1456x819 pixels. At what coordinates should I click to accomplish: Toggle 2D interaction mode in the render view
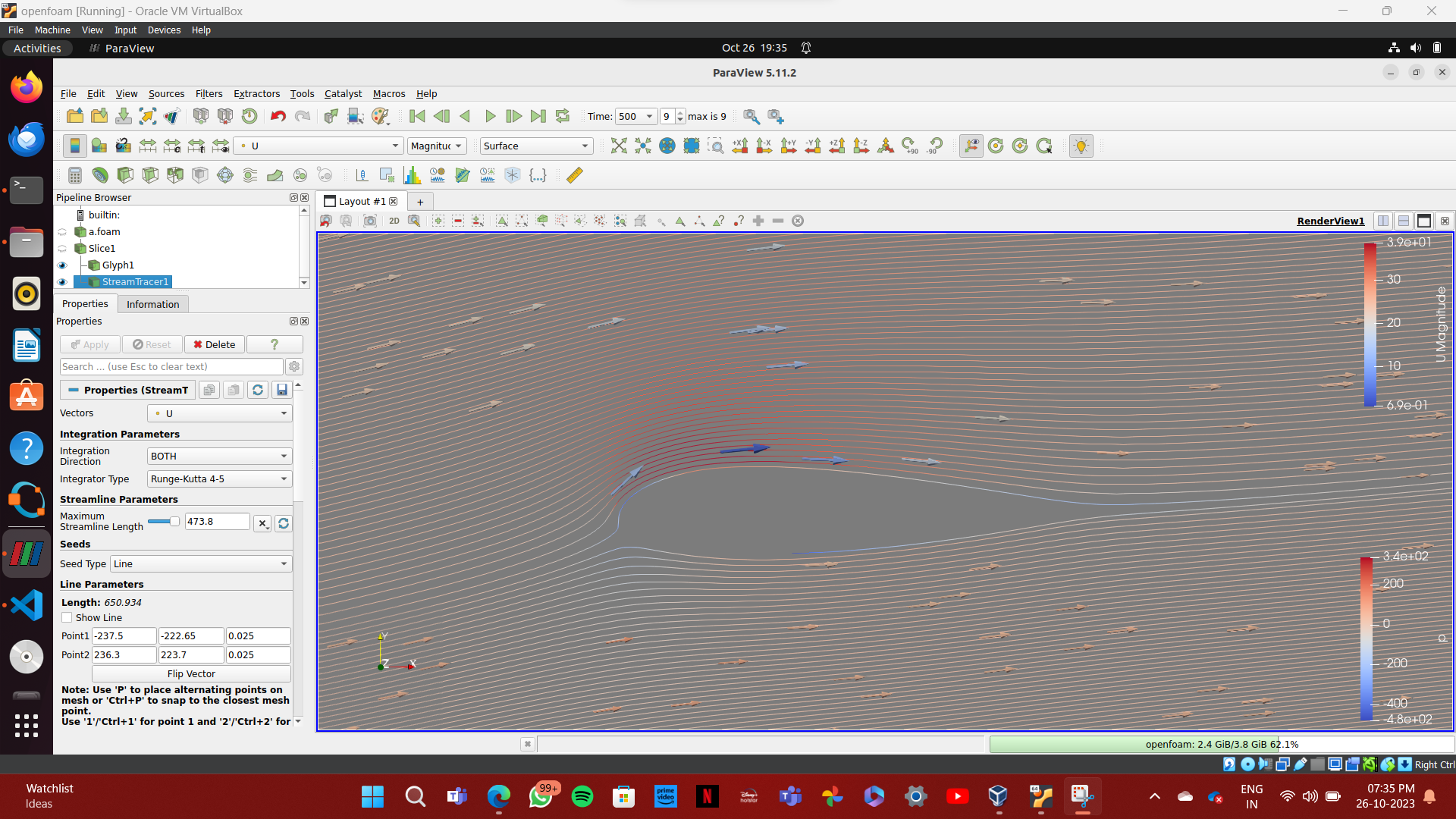(394, 221)
